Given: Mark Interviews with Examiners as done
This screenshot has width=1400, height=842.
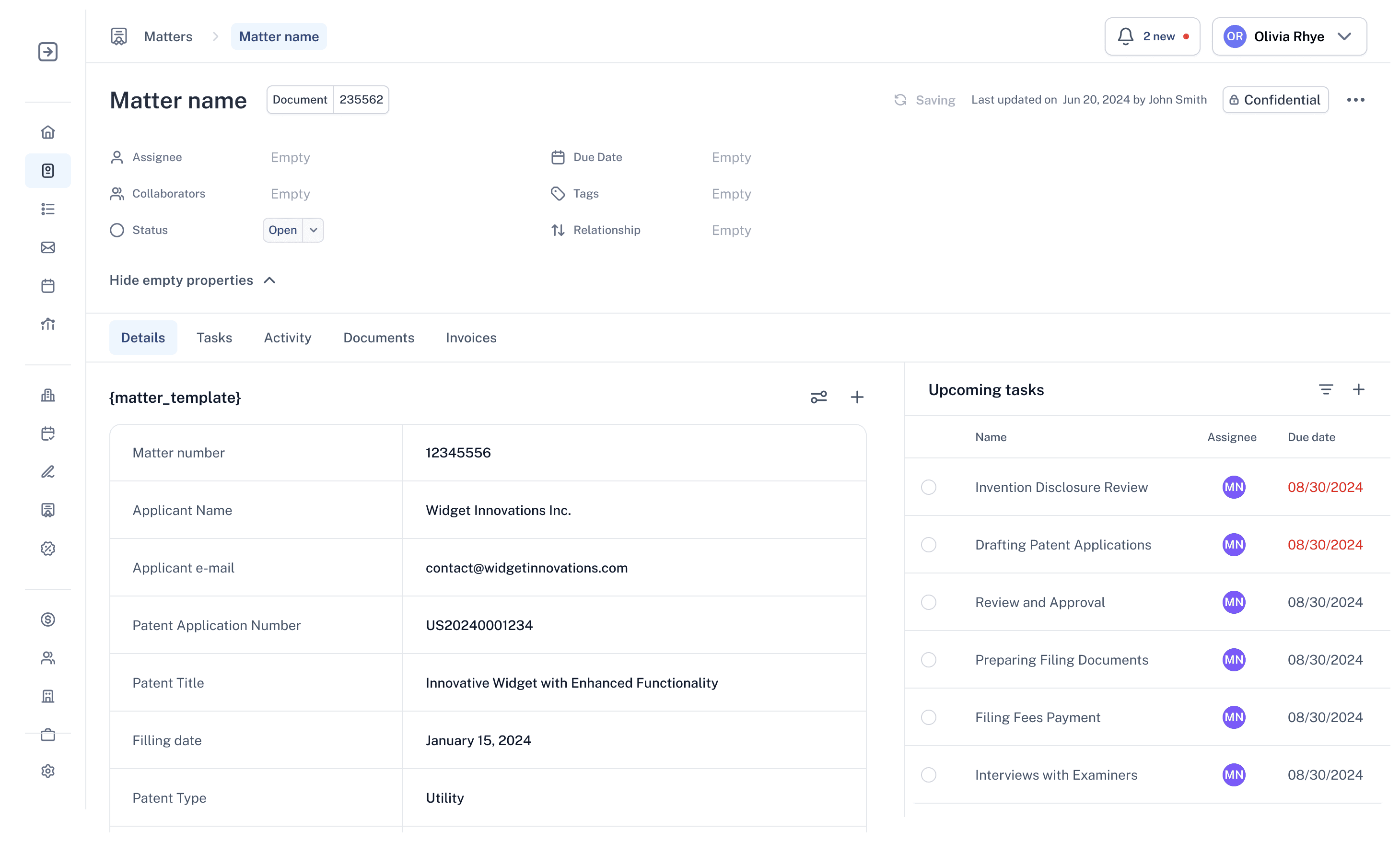Looking at the screenshot, I should click(x=929, y=775).
